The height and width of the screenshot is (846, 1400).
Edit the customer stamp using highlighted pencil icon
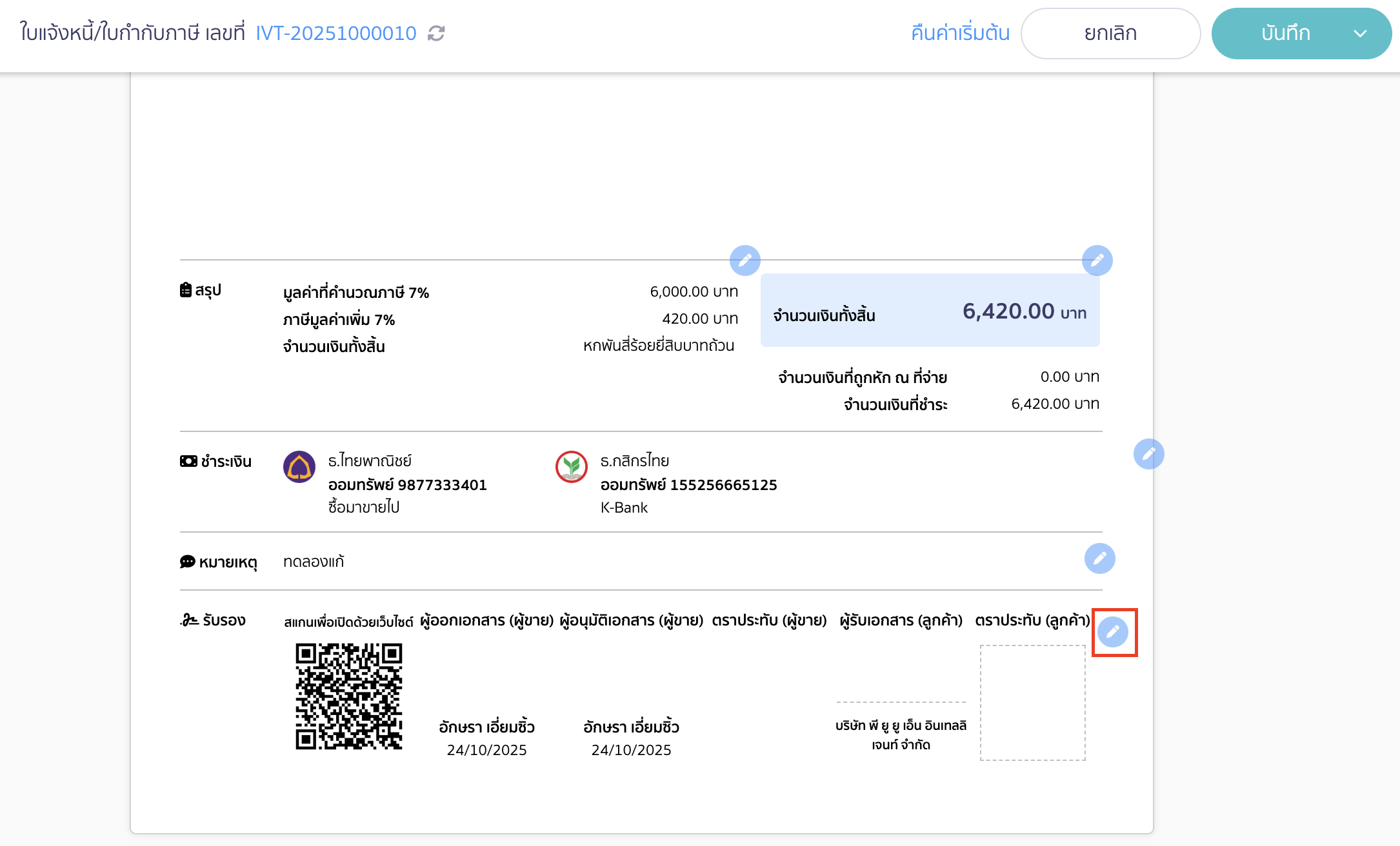point(1114,631)
